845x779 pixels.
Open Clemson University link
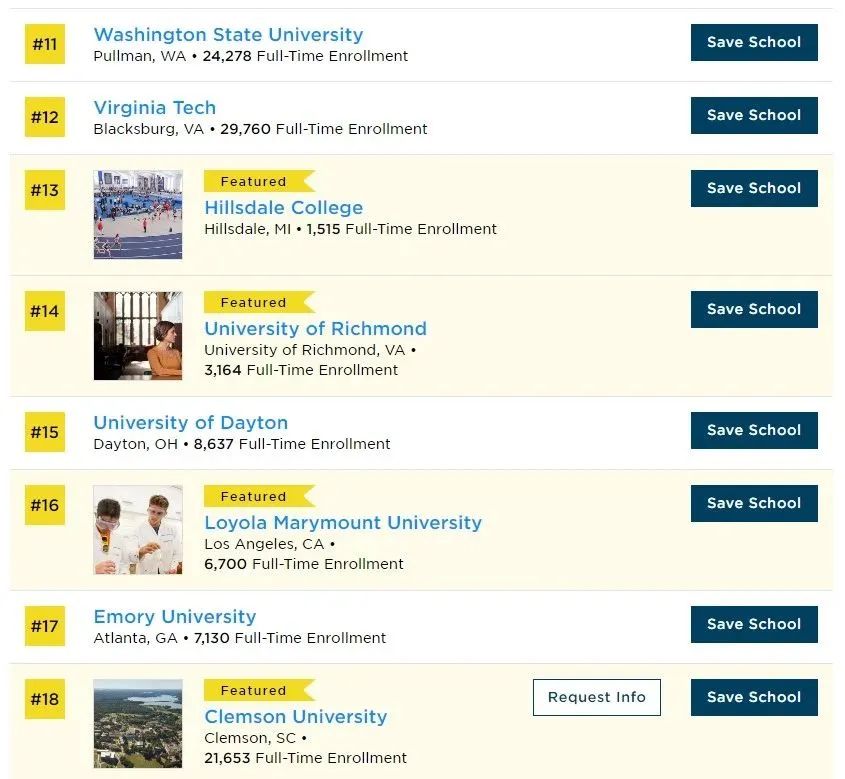tap(295, 717)
